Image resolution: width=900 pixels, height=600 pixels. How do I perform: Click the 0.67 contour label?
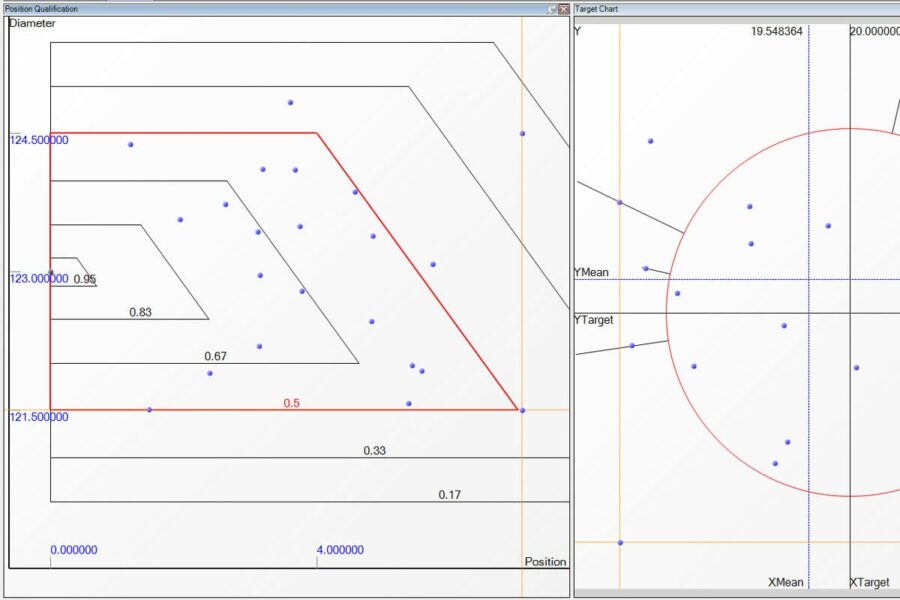(215, 356)
